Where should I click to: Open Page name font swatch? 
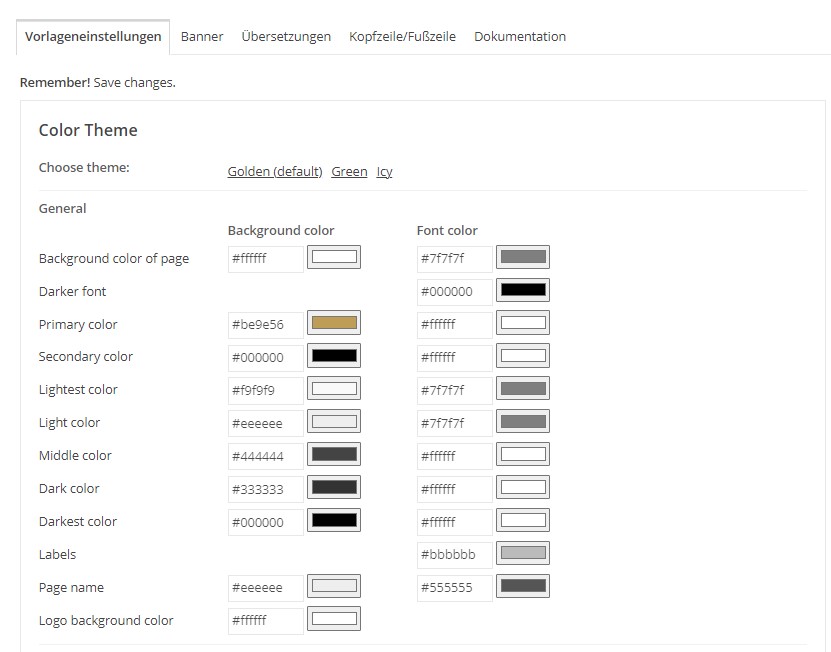tap(523, 586)
